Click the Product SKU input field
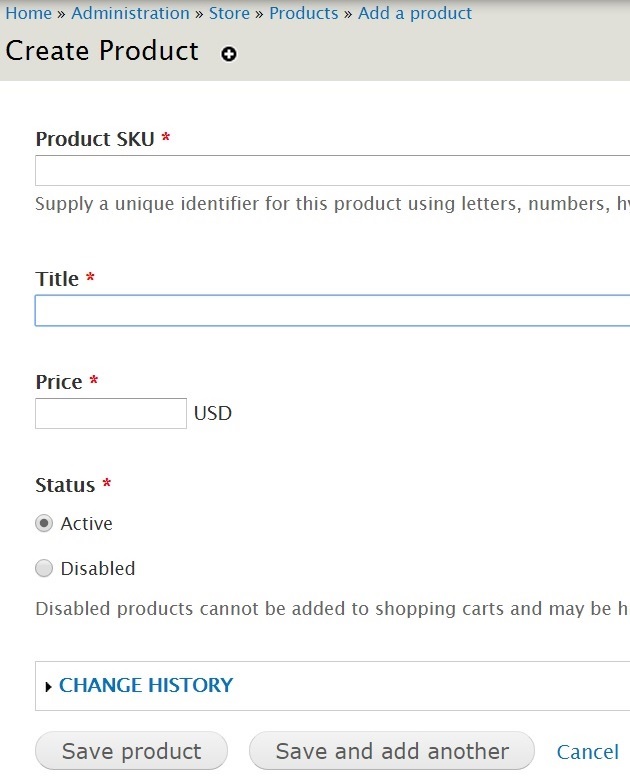Viewport: 630px width, 781px height. [333, 170]
